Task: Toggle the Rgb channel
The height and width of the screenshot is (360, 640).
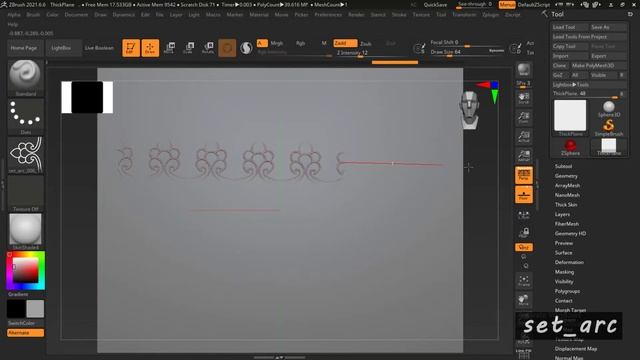Action: 300,43
